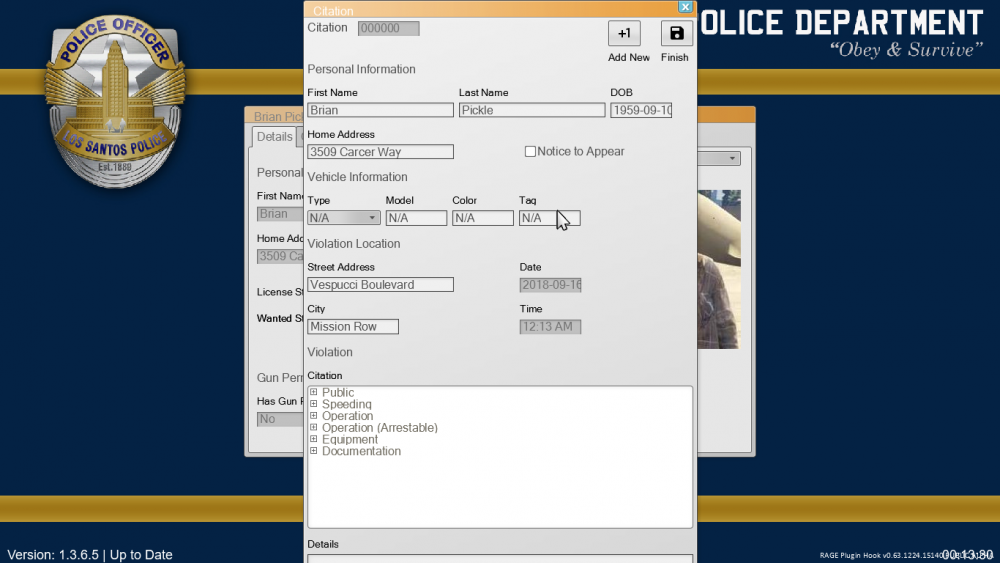This screenshot has height=563, width=1000.
Task: Enable the Notice to Appear checkbox
Action: click(x=530, y=152)
